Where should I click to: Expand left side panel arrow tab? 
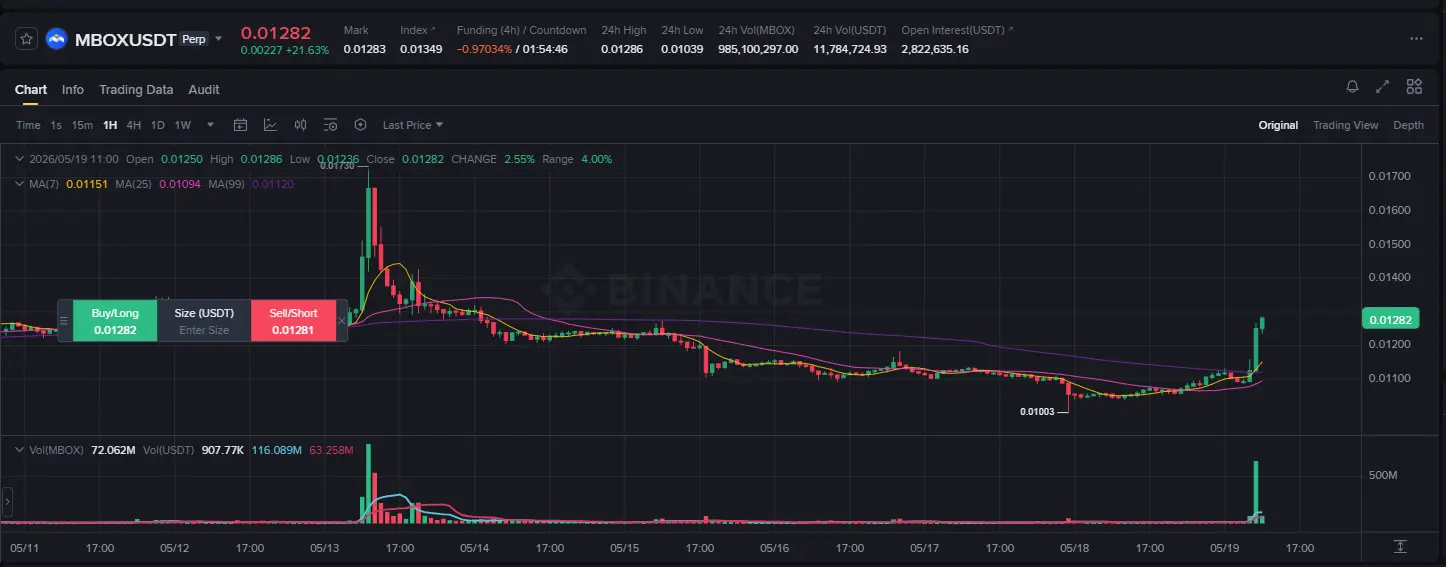click(6, 501)
